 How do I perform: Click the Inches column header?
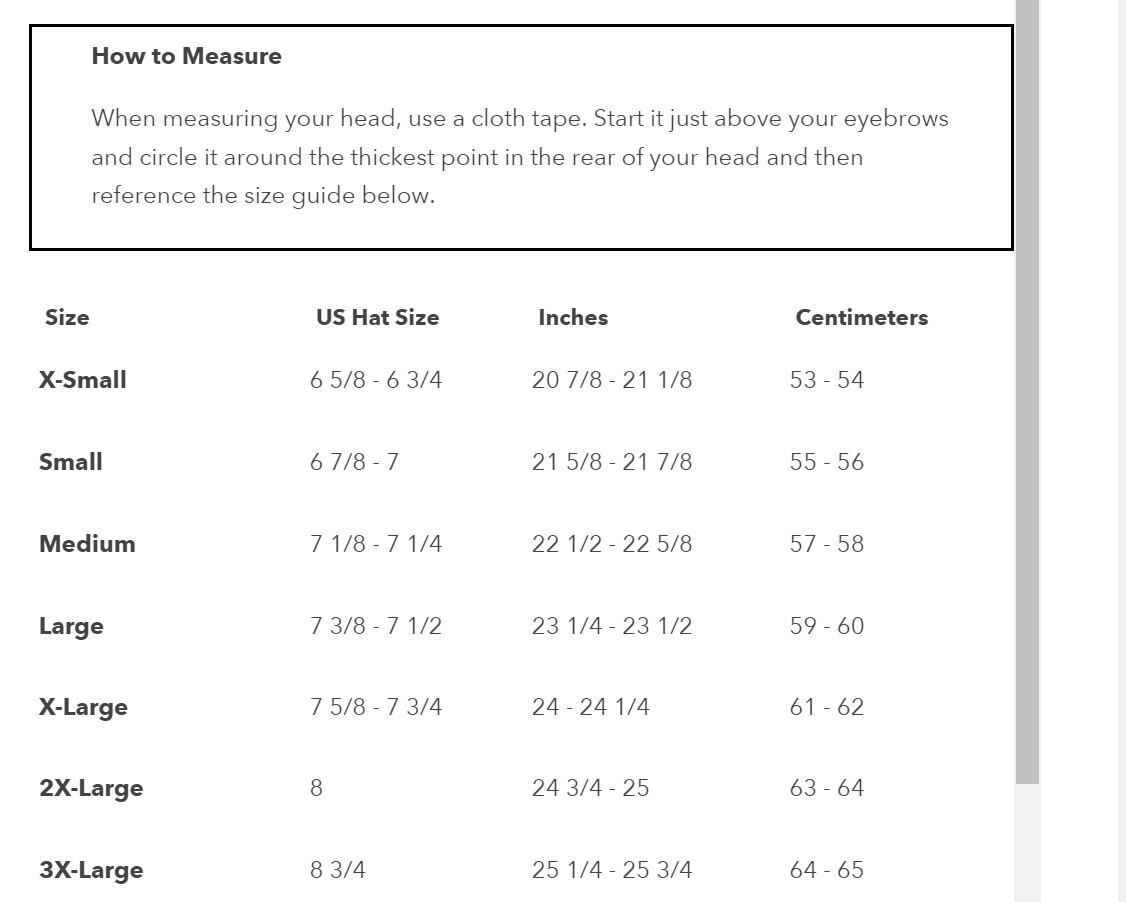(573, 318)
